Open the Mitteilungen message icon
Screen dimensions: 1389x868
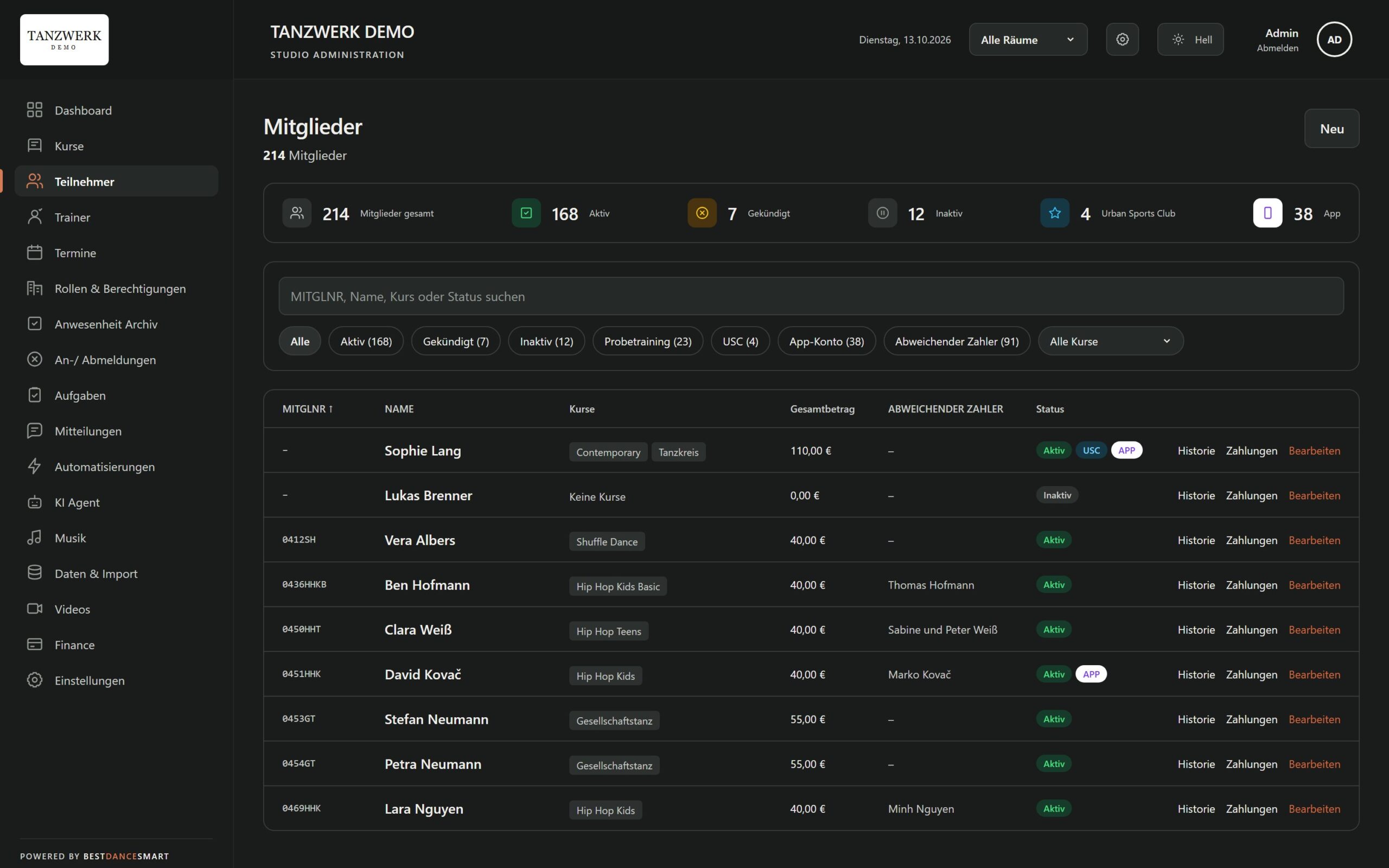click(34, 430)
